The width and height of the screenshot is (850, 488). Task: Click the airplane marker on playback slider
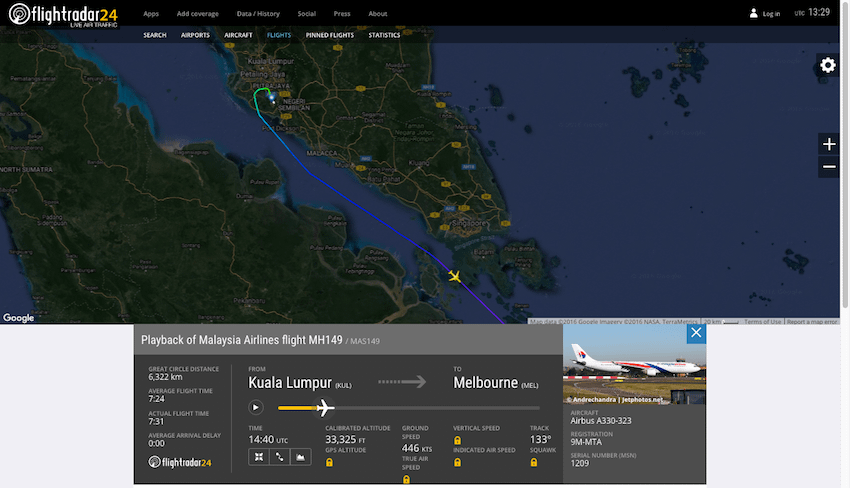pyautogui.click(x=324, y=407)
